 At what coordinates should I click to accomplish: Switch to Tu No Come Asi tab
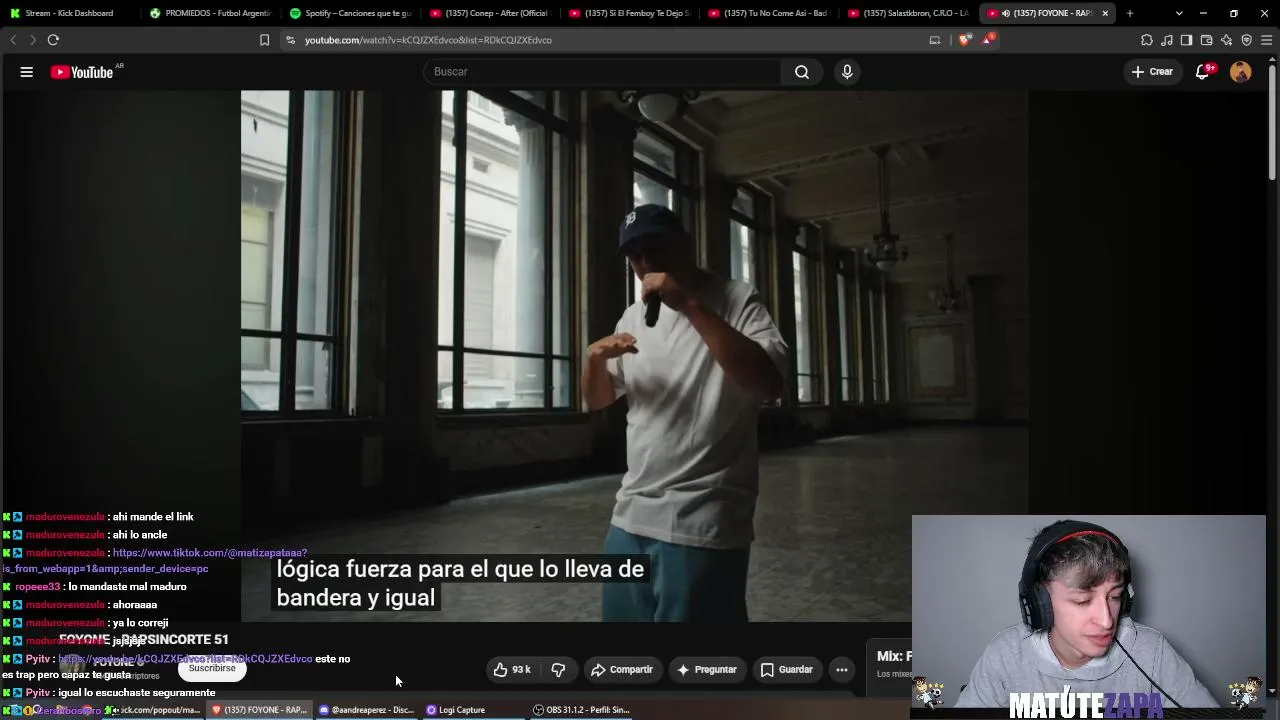tap(768, 13)
